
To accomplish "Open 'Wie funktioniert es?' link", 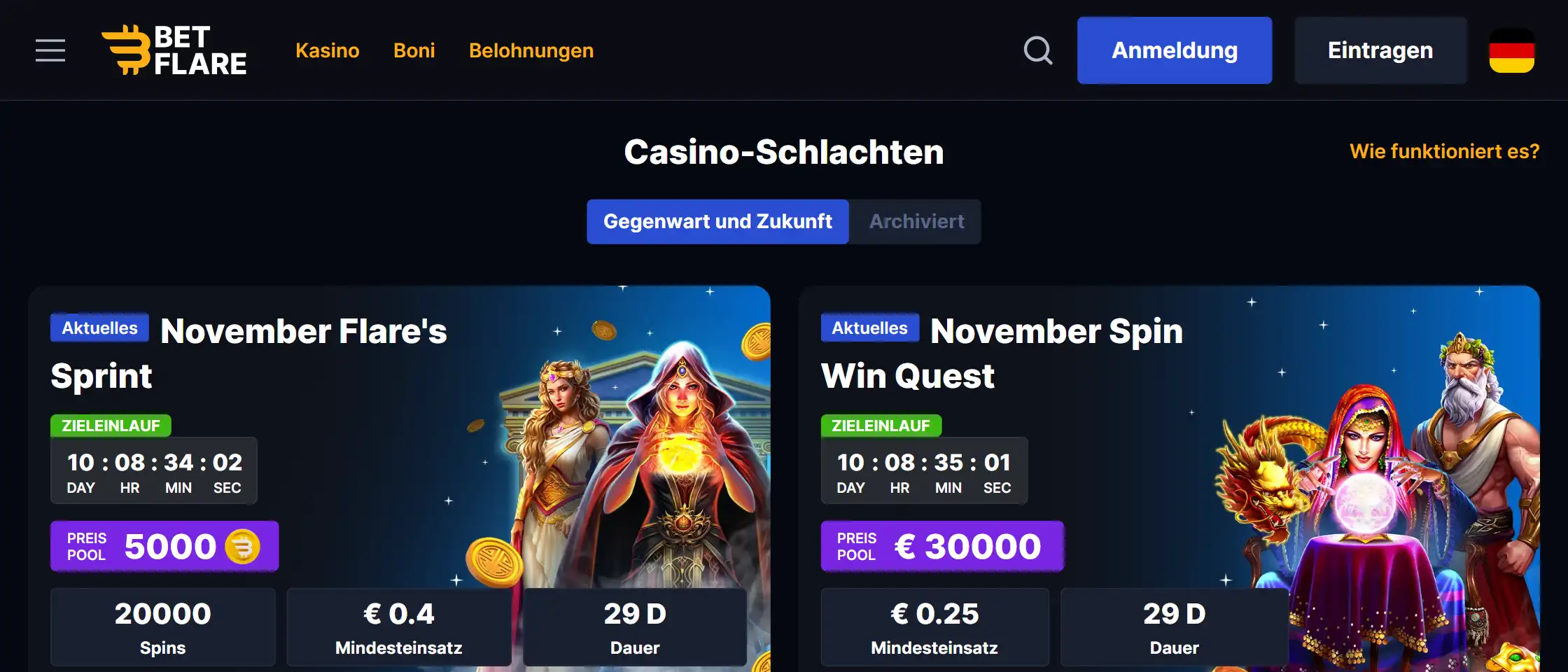I will [1444, 151].
